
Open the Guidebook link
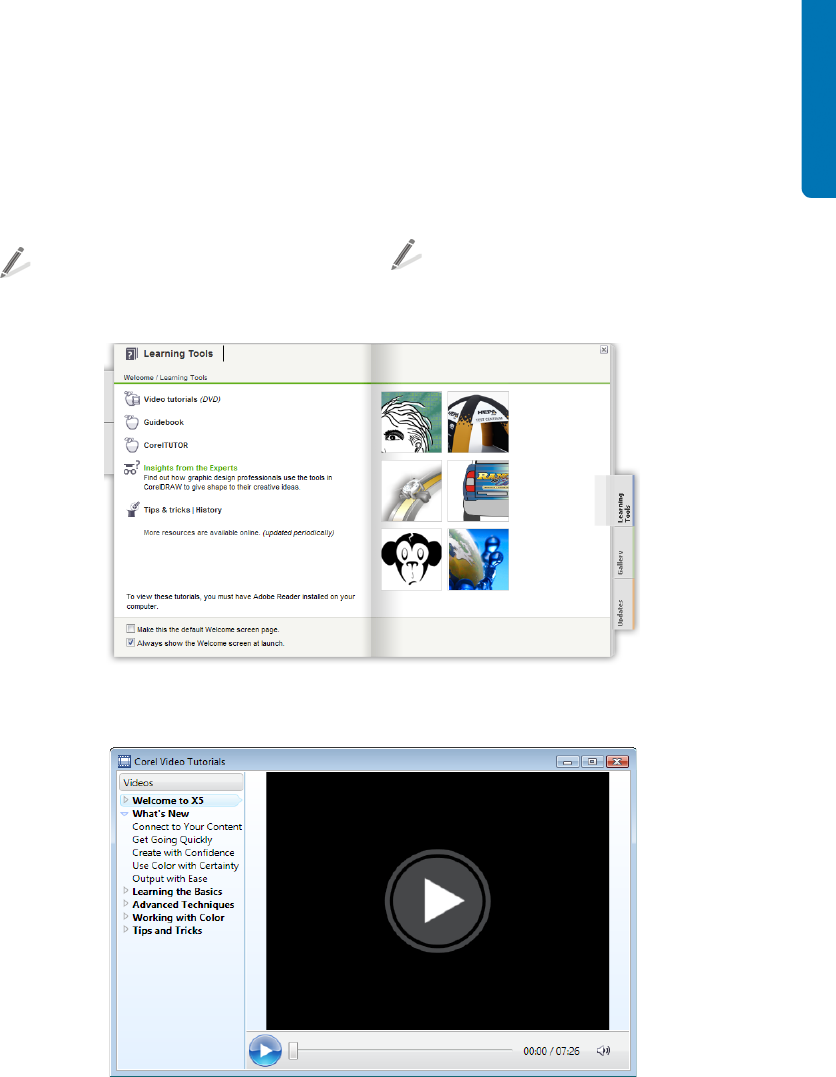tap(163, 422)
